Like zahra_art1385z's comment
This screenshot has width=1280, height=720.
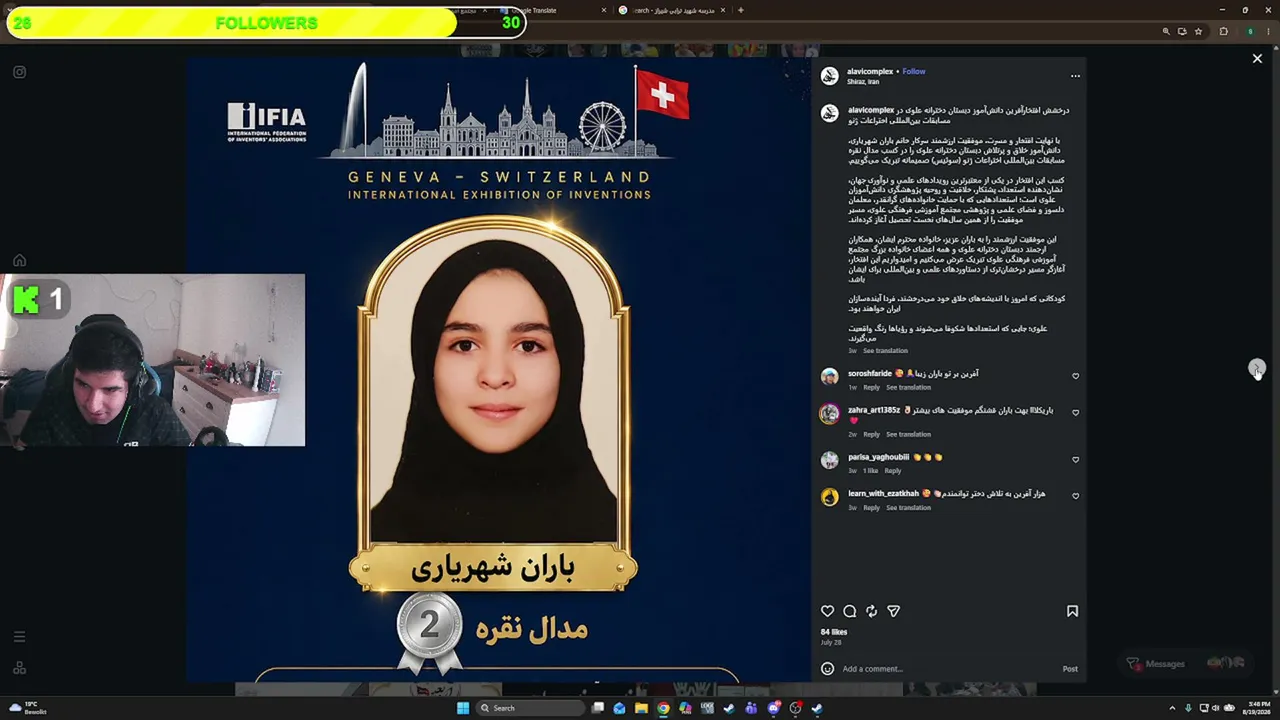[1076, 412]
